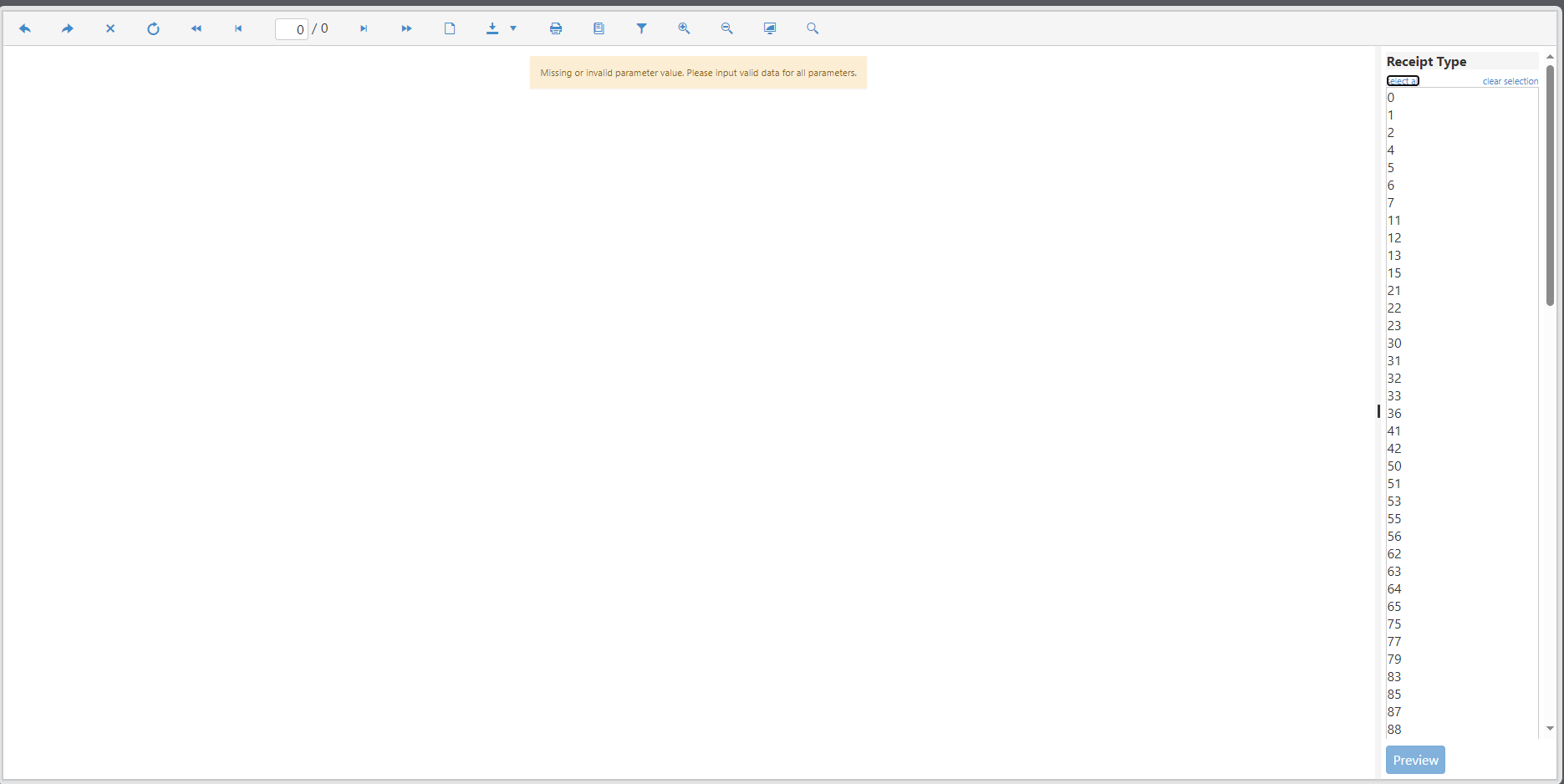
Task: Click the 'clear selection' link
Action: point(1510,81)
